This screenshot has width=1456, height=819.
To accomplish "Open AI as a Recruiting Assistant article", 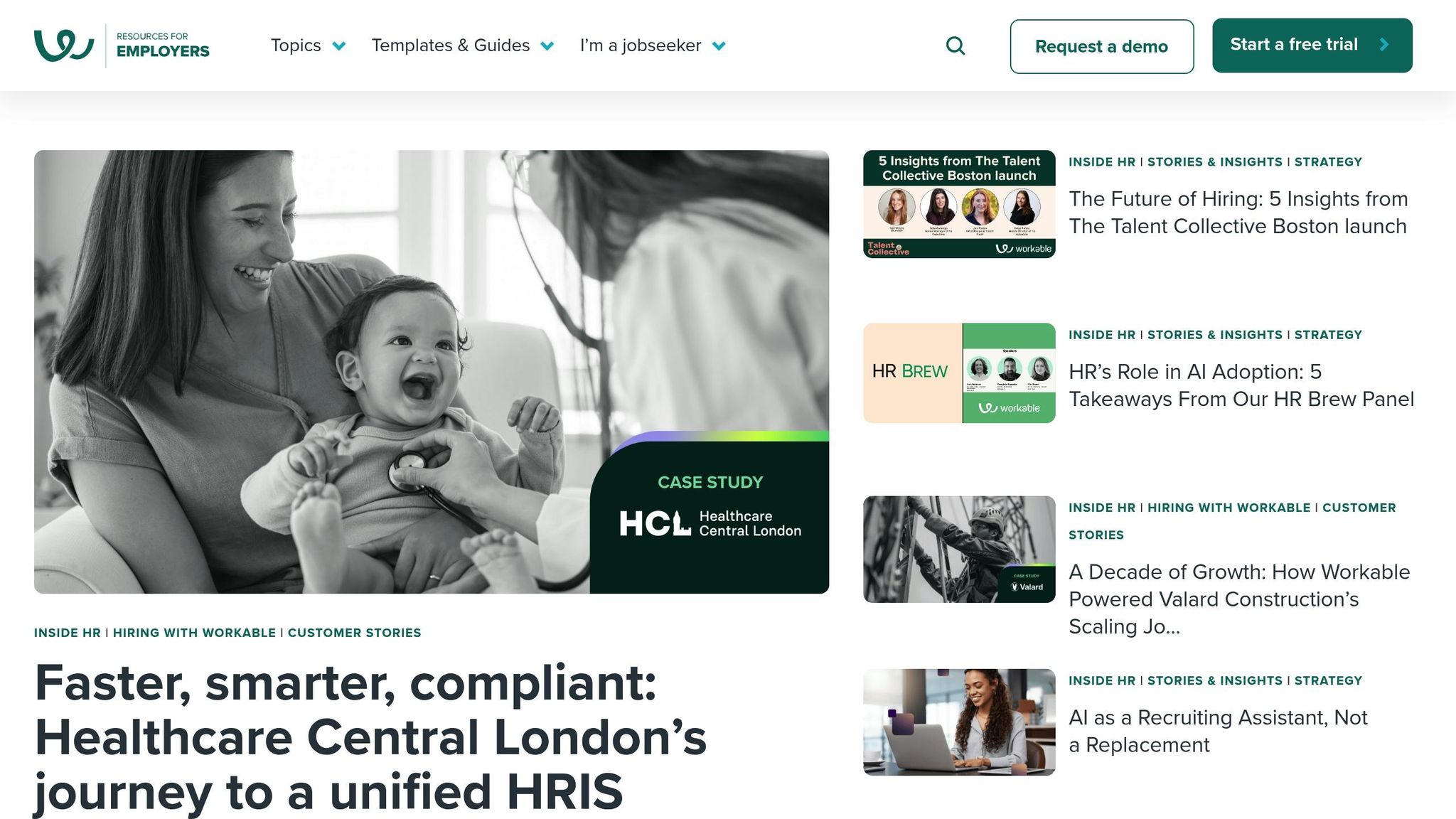I will [1218, 731].
